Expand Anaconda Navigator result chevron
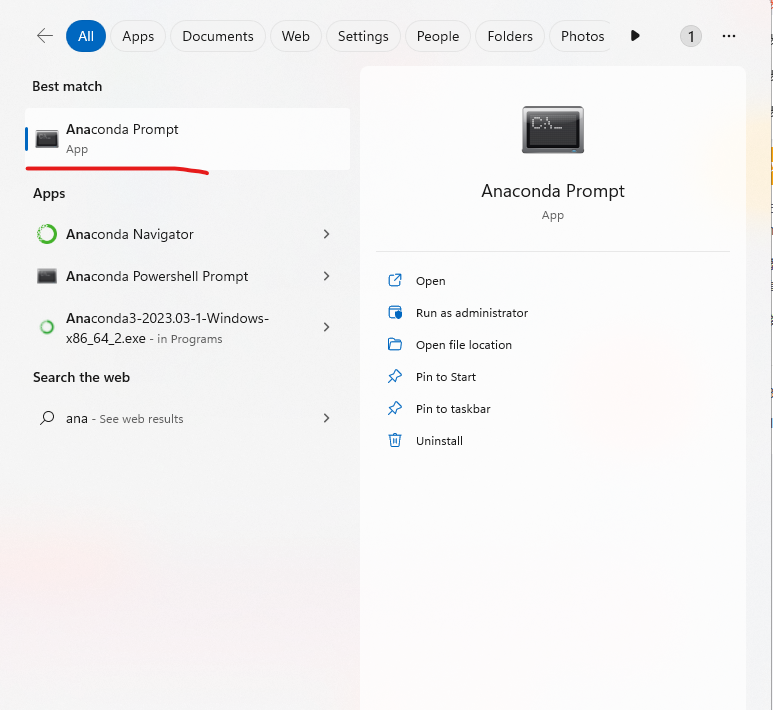 coord(326,234)
